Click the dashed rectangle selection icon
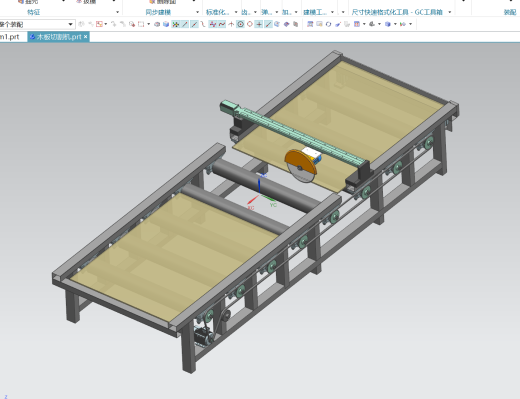 pos(141,24)
